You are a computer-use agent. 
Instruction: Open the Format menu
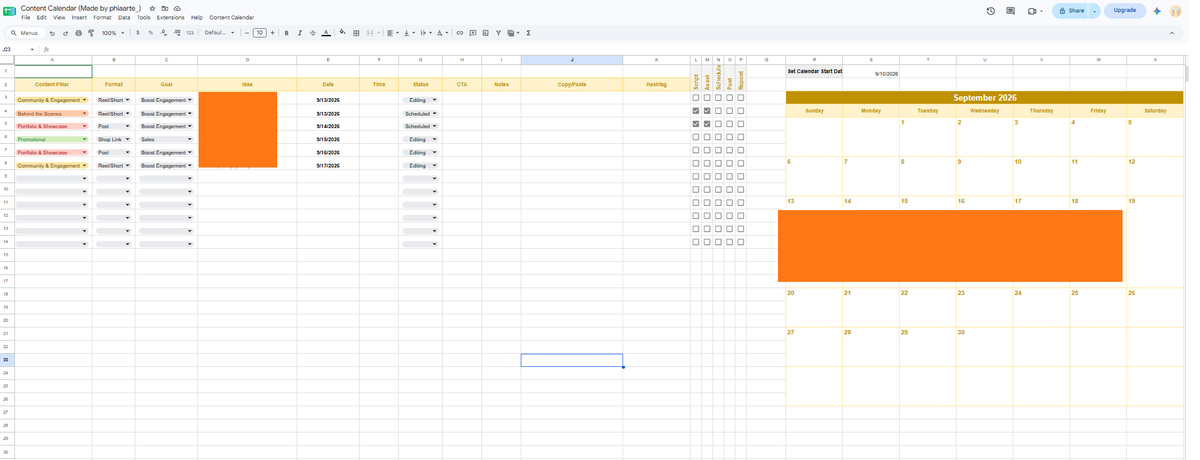pyautogui.click(x=102, y=17)
